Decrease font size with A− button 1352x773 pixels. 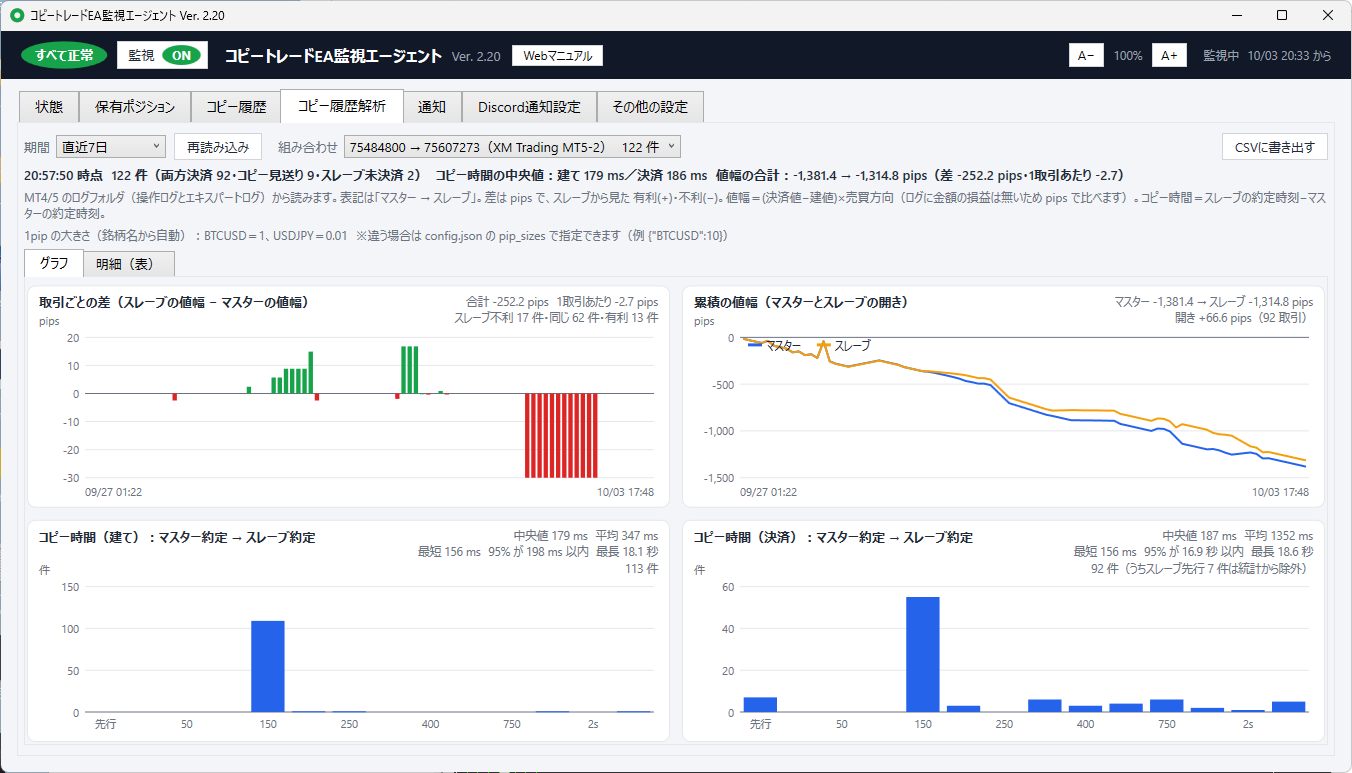[1086, 56]
